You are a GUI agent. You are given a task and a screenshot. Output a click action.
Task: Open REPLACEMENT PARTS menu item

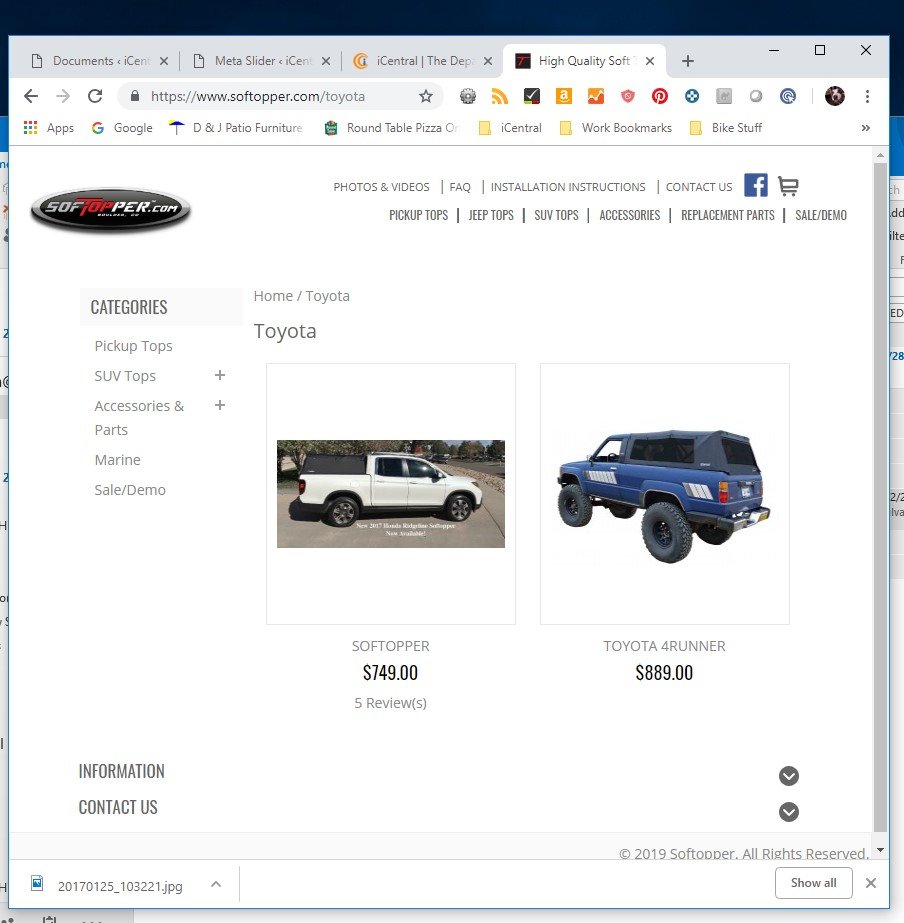[728, 215]
